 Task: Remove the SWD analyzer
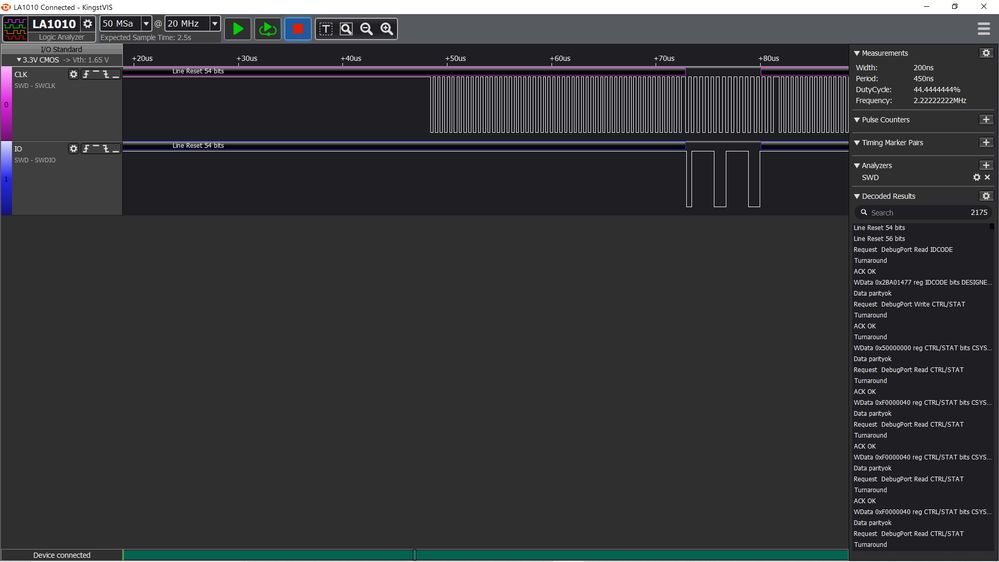[x=988, y=177]
